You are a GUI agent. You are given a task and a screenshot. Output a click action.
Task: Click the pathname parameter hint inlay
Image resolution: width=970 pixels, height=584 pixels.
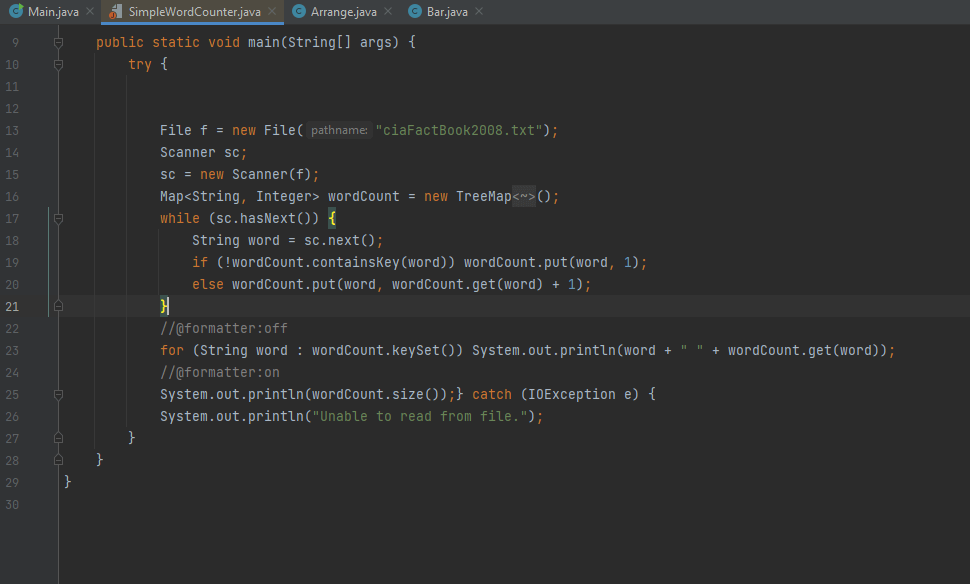(x=339, y=130)
